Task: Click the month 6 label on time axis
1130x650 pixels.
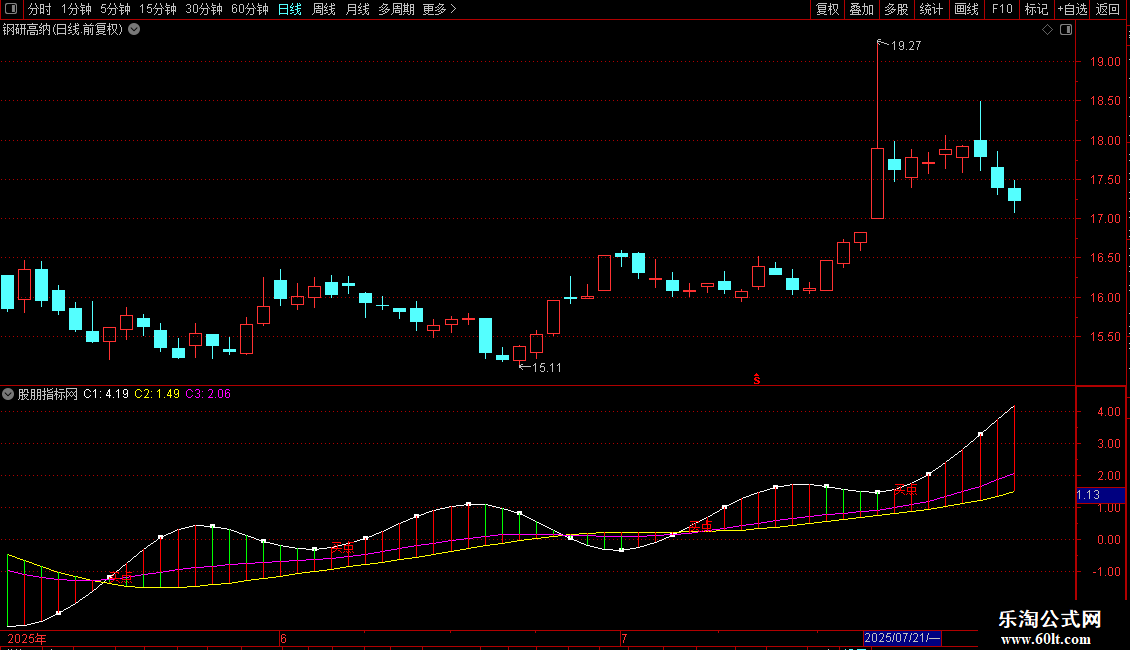Action: click(x=283, y=638)
